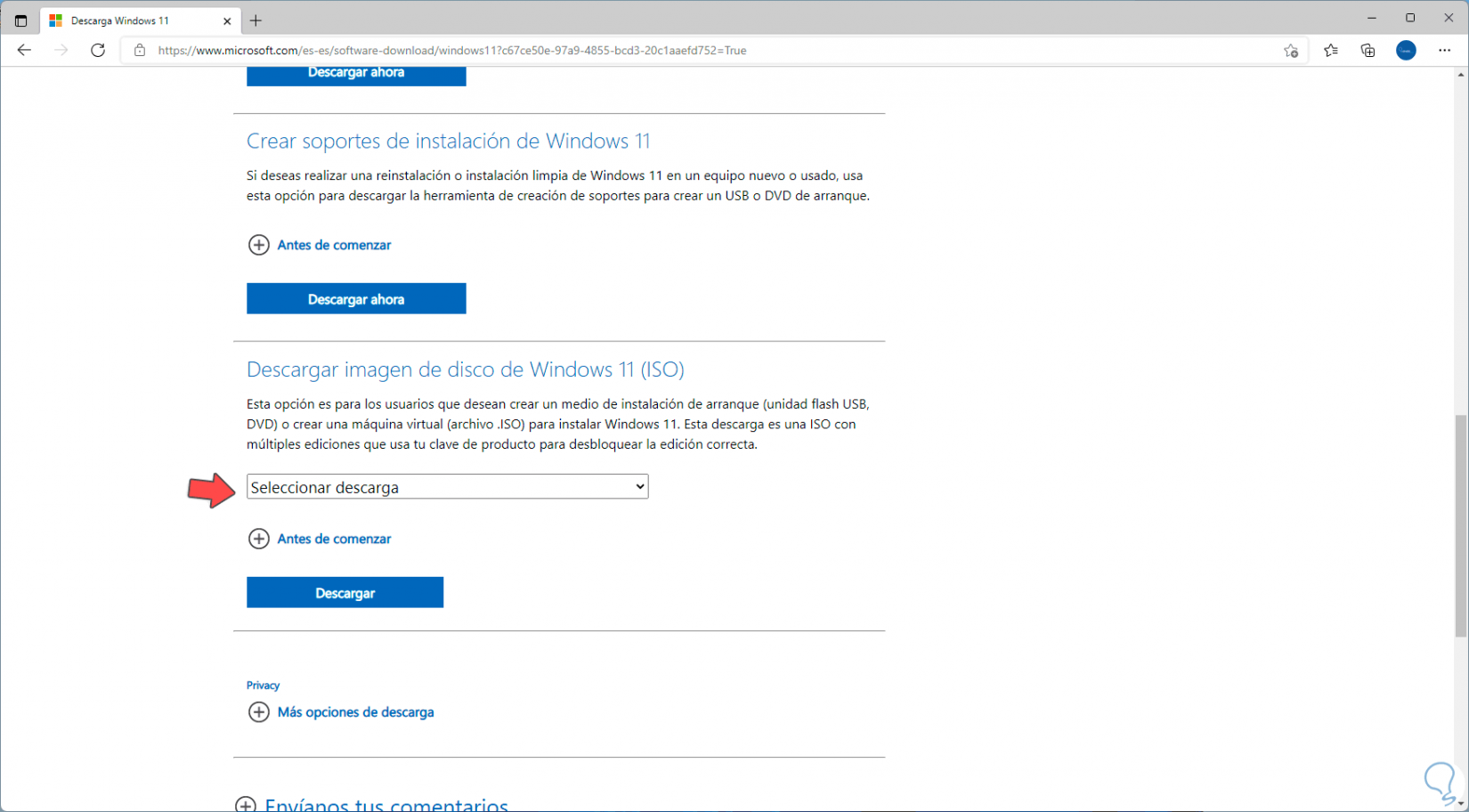Switch to the Descarga Windows 11 tab

click(x=141, y=20)
